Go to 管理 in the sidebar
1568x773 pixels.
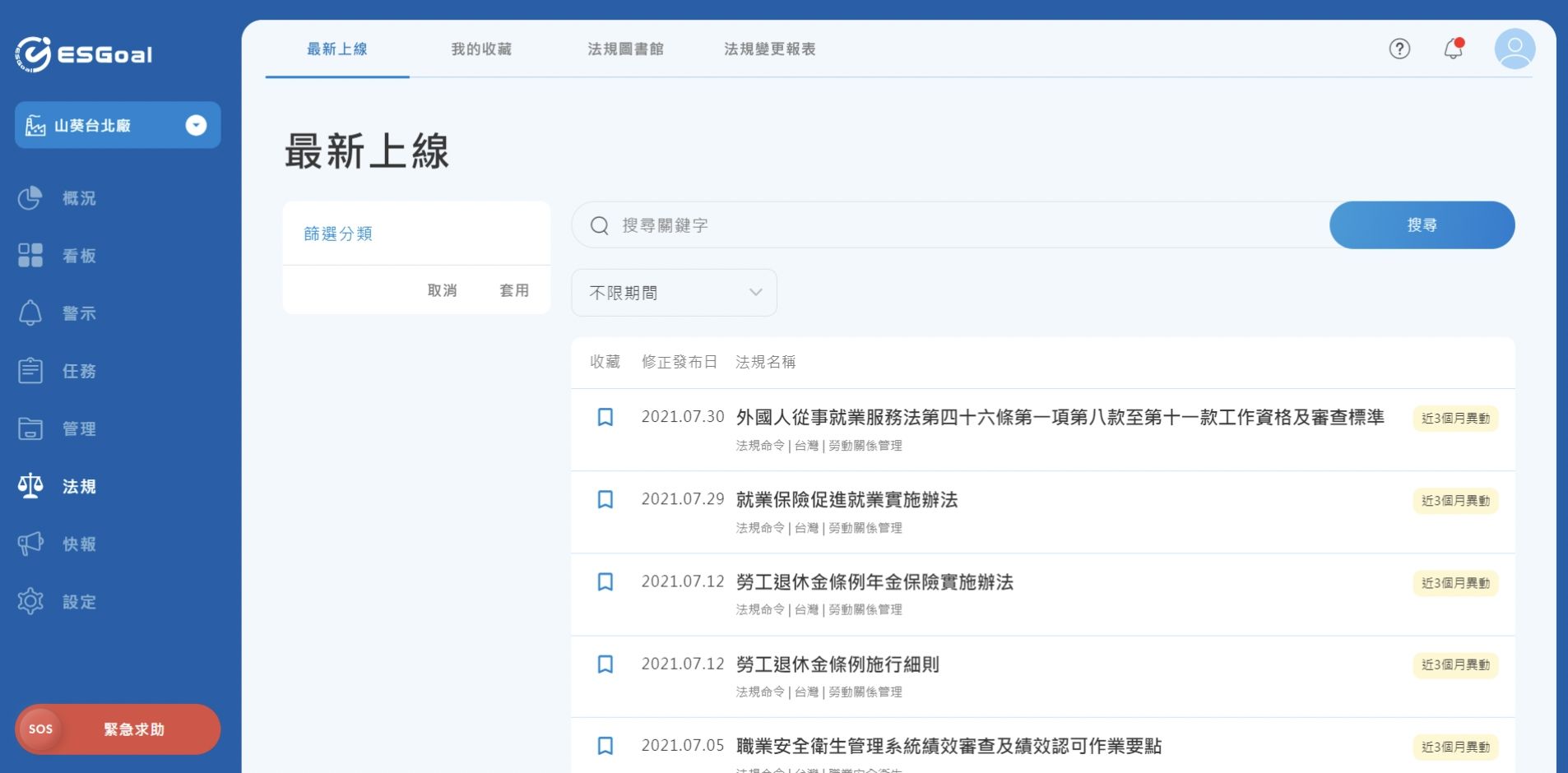pos(79,428)
